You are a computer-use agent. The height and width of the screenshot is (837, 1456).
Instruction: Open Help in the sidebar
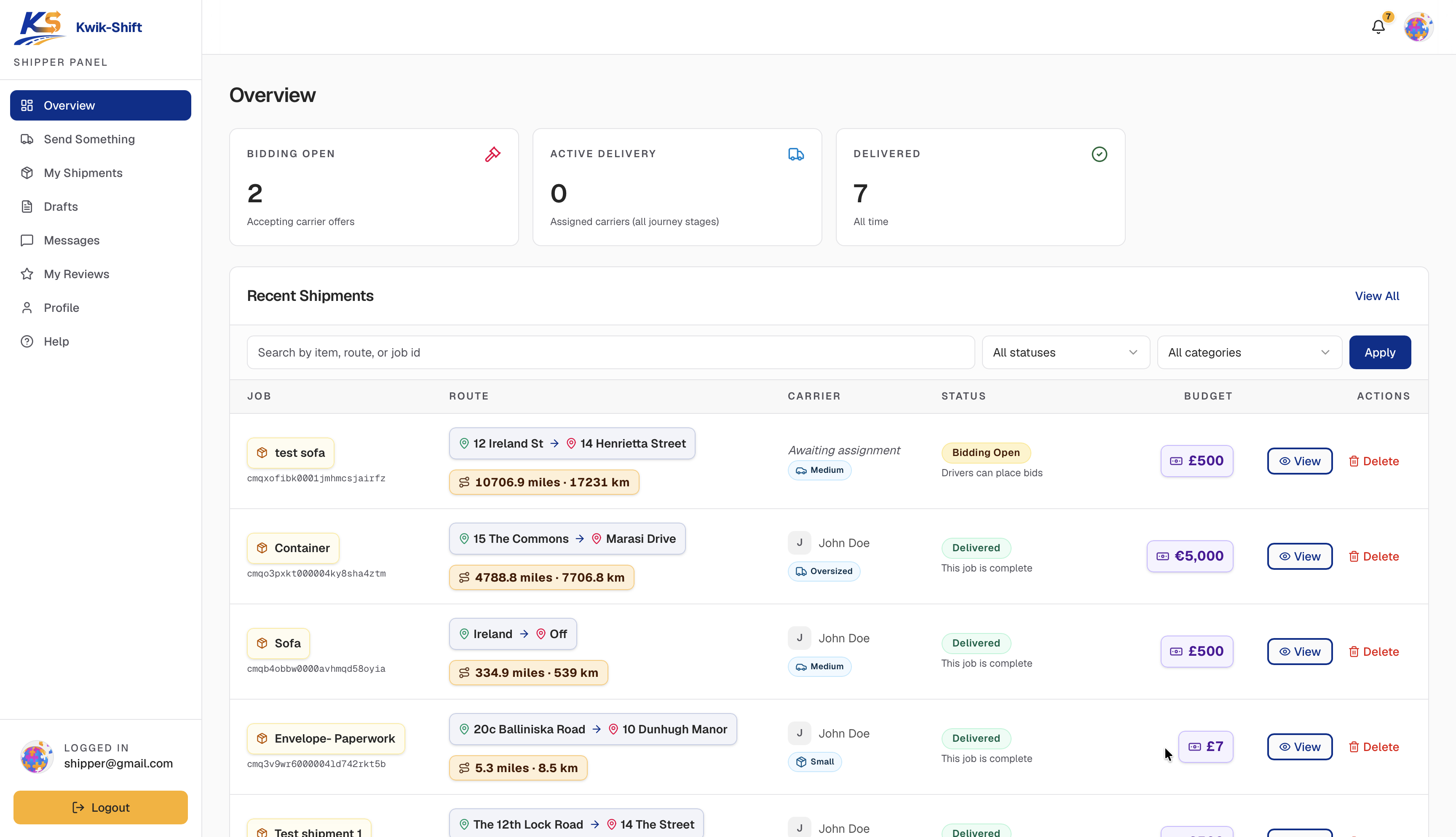(x=101, y=341)
